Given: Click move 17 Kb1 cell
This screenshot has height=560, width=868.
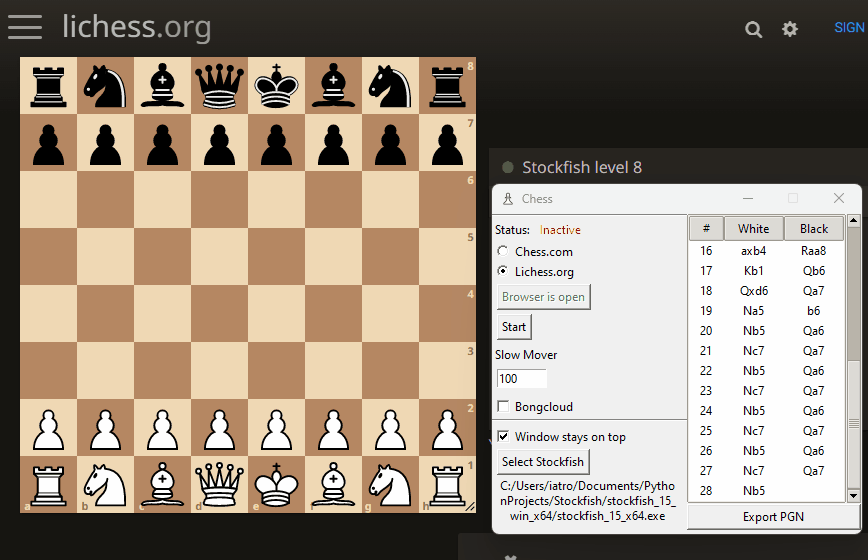Looking at the screenshot, I should click(x=753, y=271).
